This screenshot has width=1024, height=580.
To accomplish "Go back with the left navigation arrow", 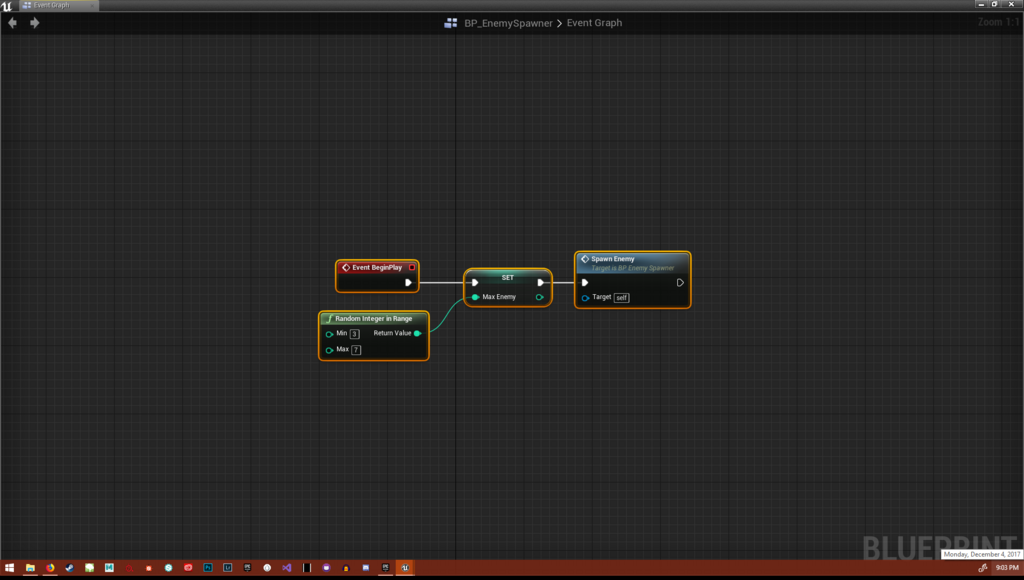I will coord(12,23).
